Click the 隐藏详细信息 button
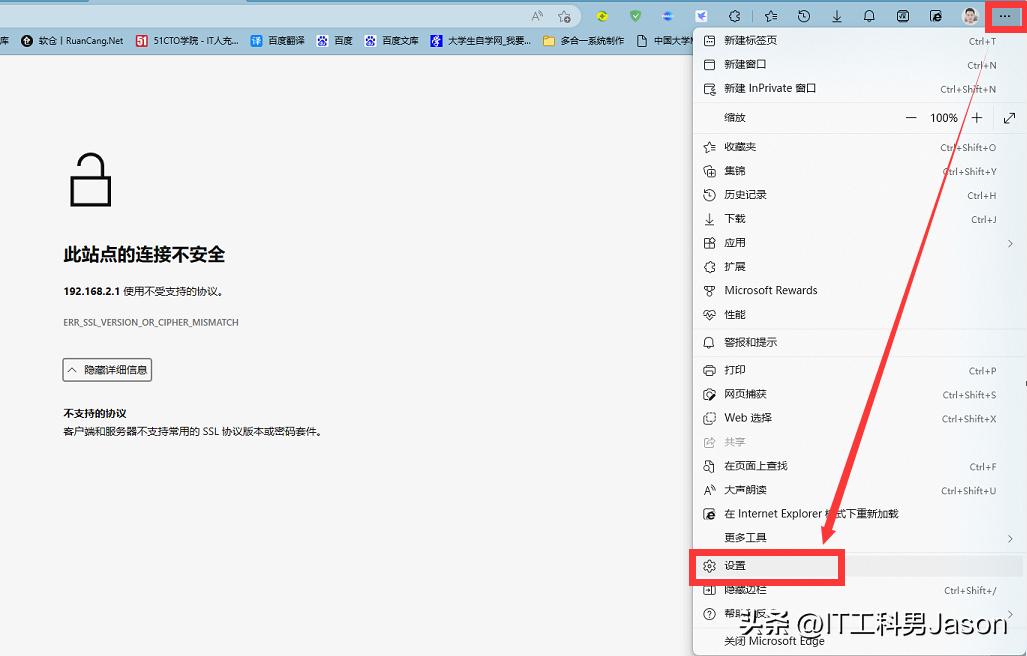Screen dimensions: 1027x656 click(106, 369)
